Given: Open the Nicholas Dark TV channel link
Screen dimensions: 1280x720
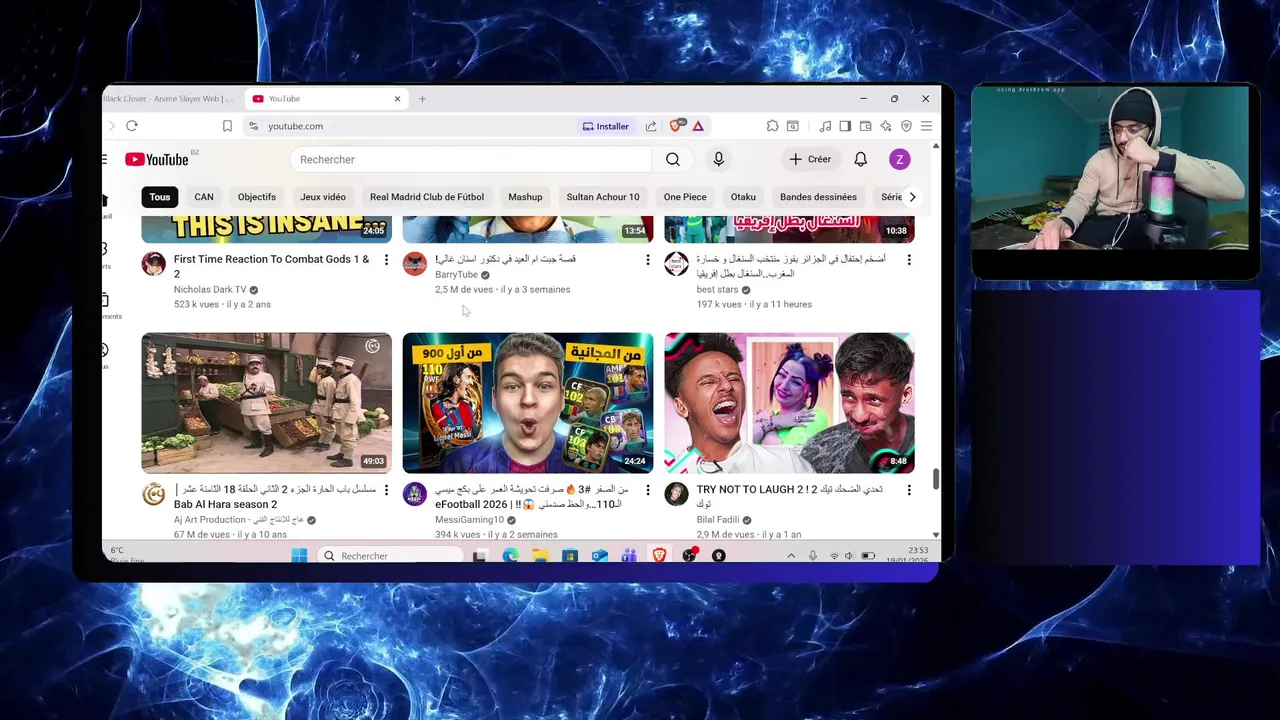Looking at the screenshot, I should point(210,290).
